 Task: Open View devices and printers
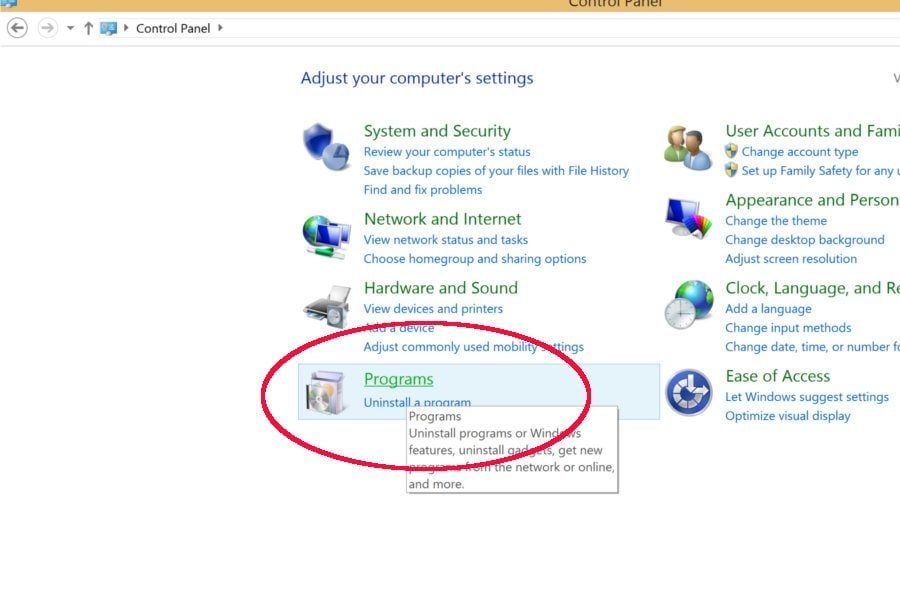pyautogui.click(x=433, y=308)
